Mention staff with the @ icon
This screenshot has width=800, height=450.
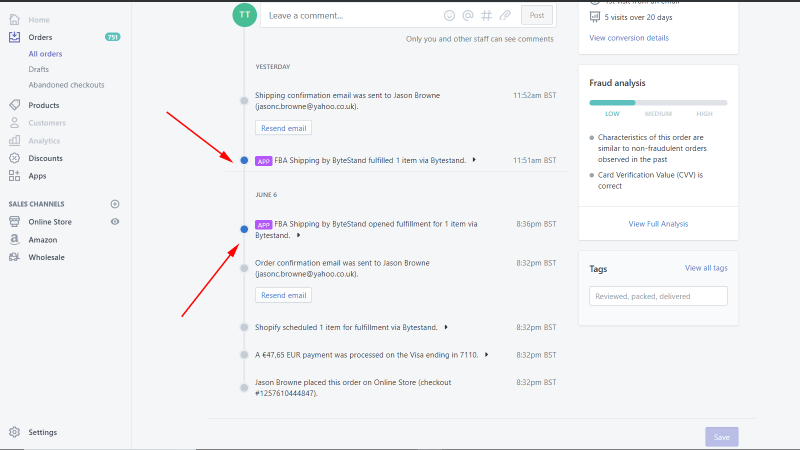point(468,15)
